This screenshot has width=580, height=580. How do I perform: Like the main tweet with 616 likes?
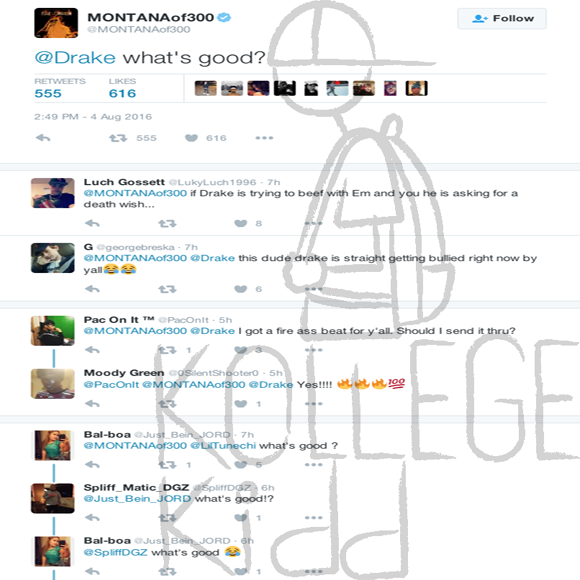tap(191, 138)
